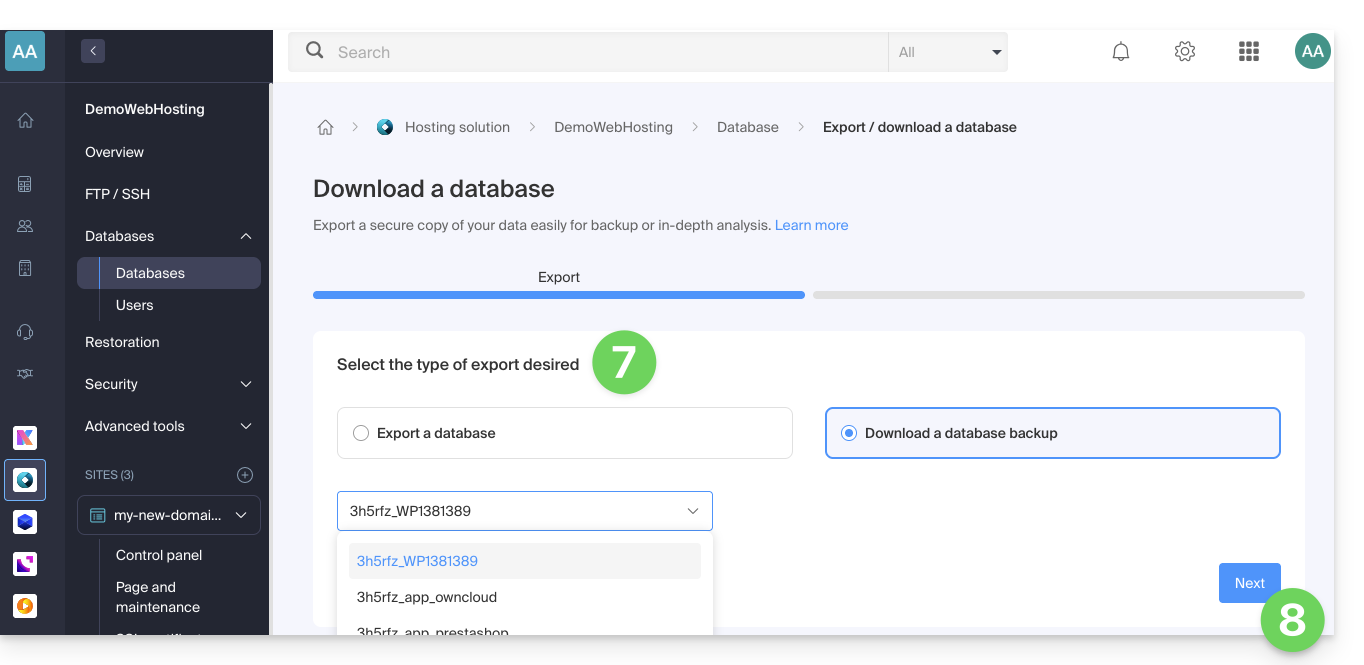
Task: Open the support headset icon in left rail
Action: pos(26,332)
